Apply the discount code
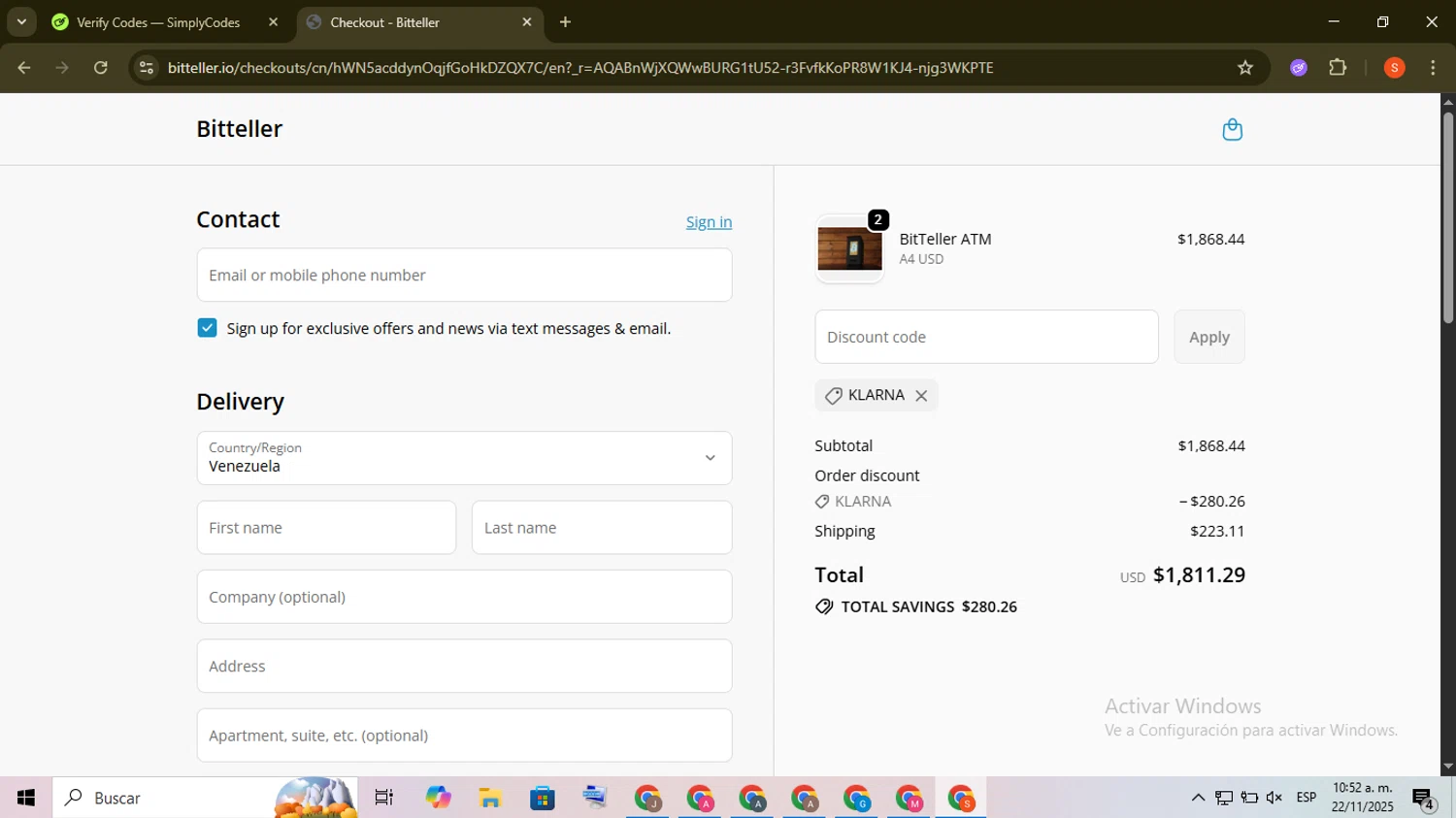1456x818 pixels. (1209, 337)
